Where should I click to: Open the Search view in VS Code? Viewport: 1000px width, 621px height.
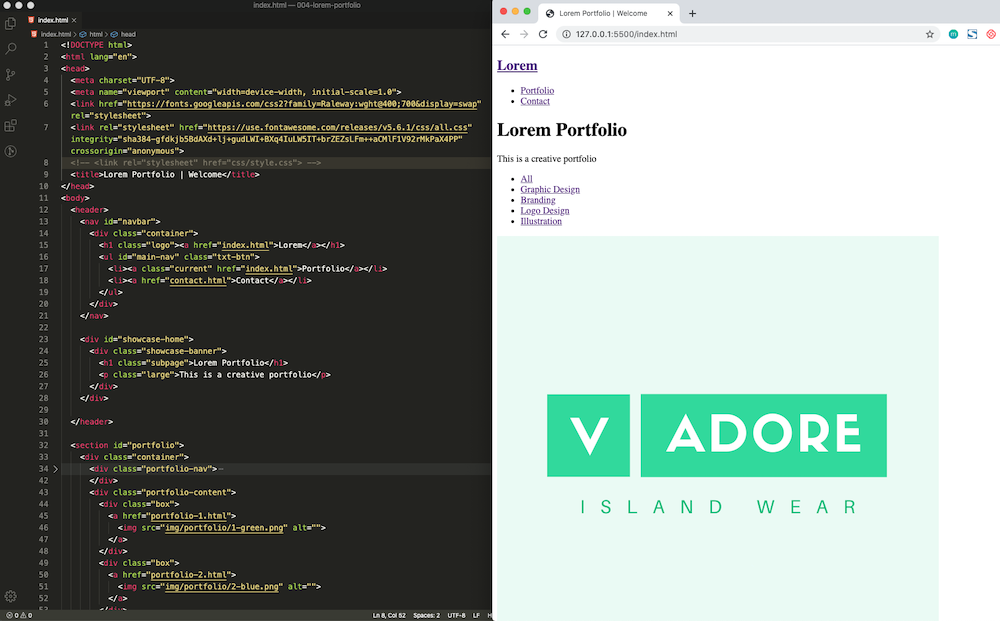tap(10, 49)
